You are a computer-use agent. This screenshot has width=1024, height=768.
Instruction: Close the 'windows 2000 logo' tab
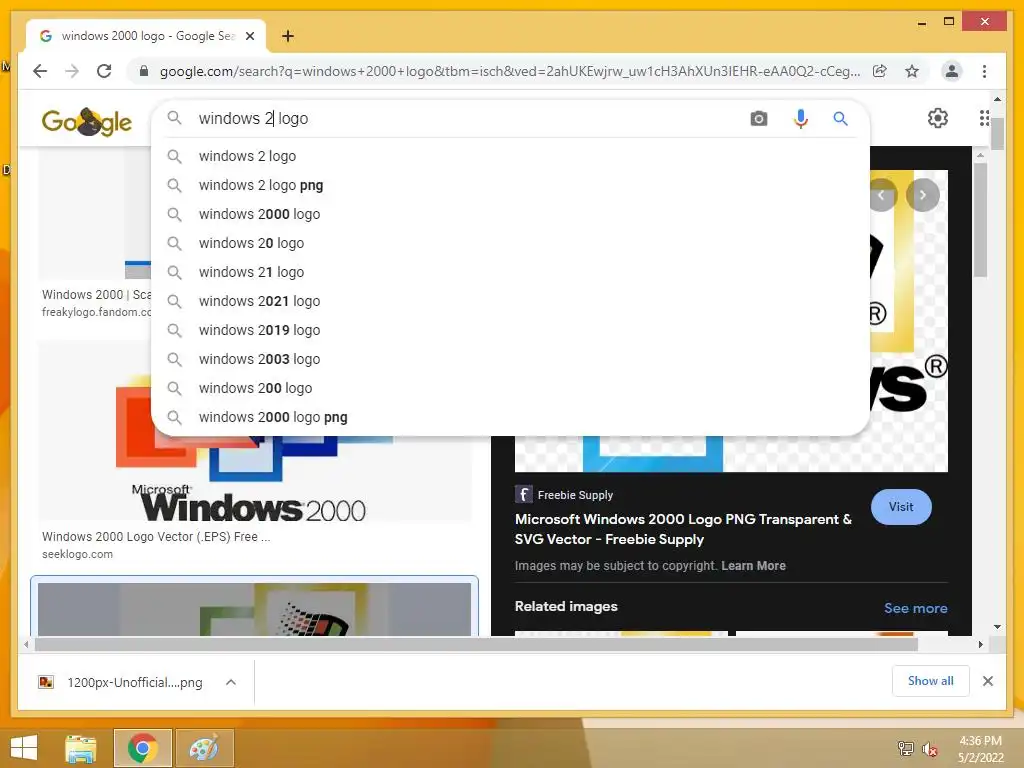250,36
